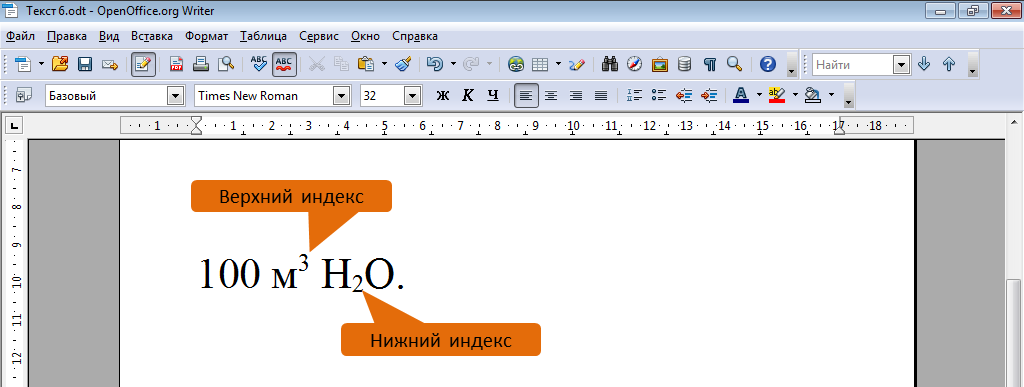The image size is (1024, 387).
Task: Insert Hyperlink globe icon
Action: 515,64
